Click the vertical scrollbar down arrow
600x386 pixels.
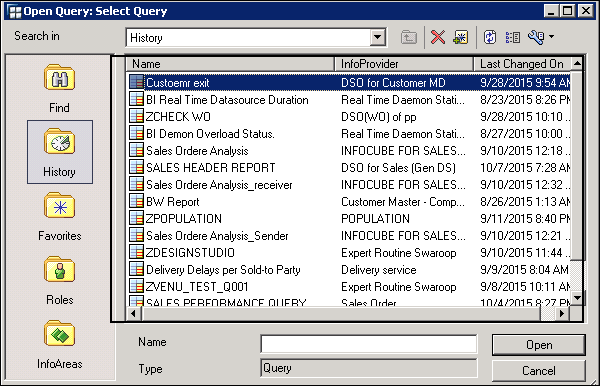[577, 298]
